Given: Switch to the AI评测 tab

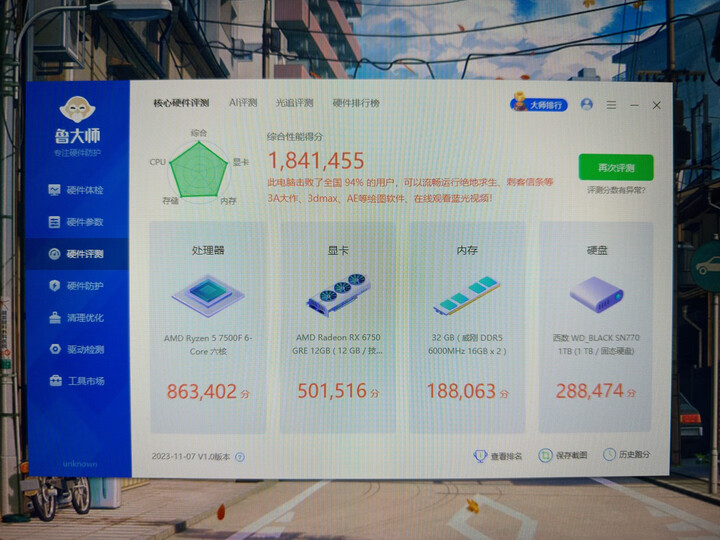Looking at the screenshot, I should tap(242, 103).
